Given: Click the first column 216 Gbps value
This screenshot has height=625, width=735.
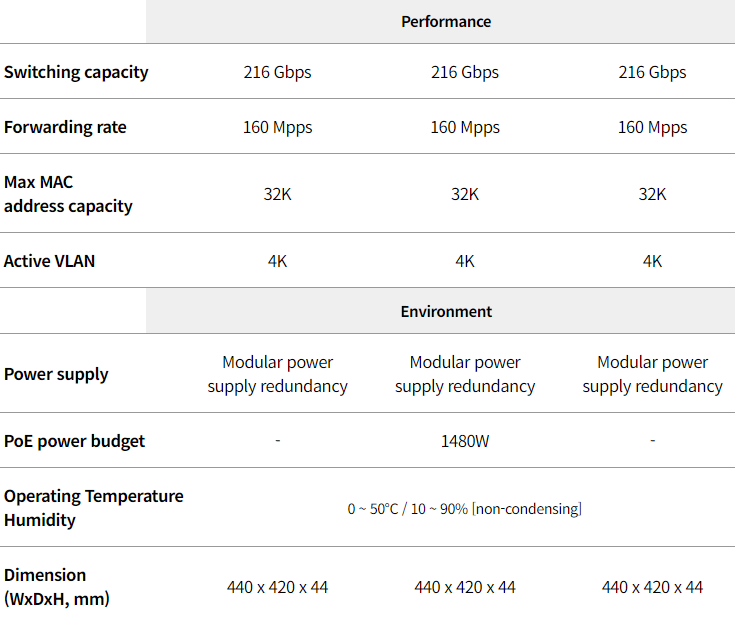Looking at the screenshot, I should click(277, 72).
